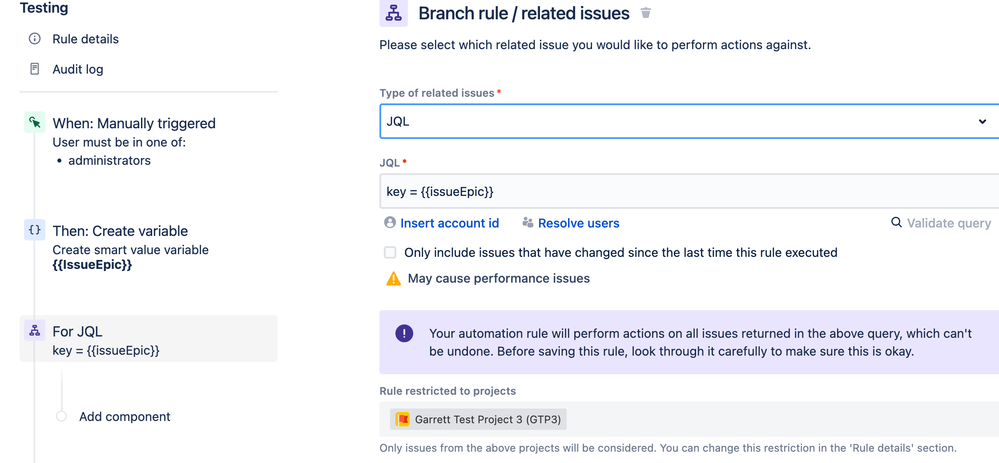
Task: Enable Only include issues that have changed checkbox
Action: [x=390, y=253]
